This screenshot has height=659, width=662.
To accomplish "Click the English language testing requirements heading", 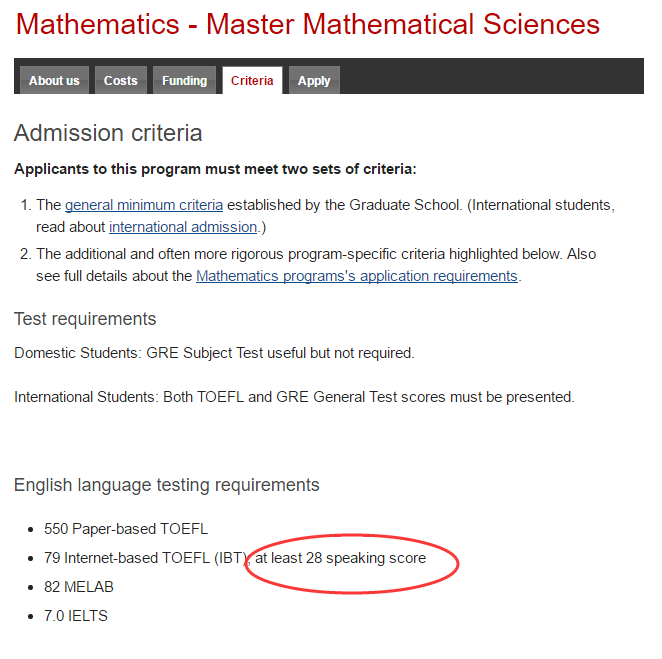I will click(167, 485).
